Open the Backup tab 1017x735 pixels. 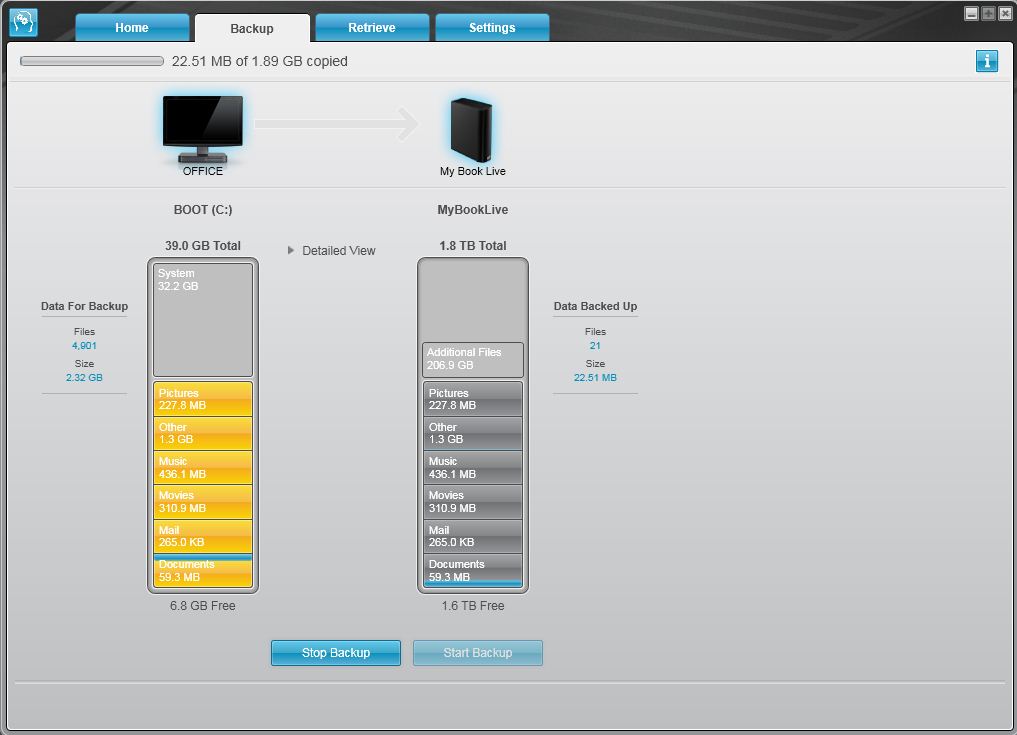click(x=252, y=28)
